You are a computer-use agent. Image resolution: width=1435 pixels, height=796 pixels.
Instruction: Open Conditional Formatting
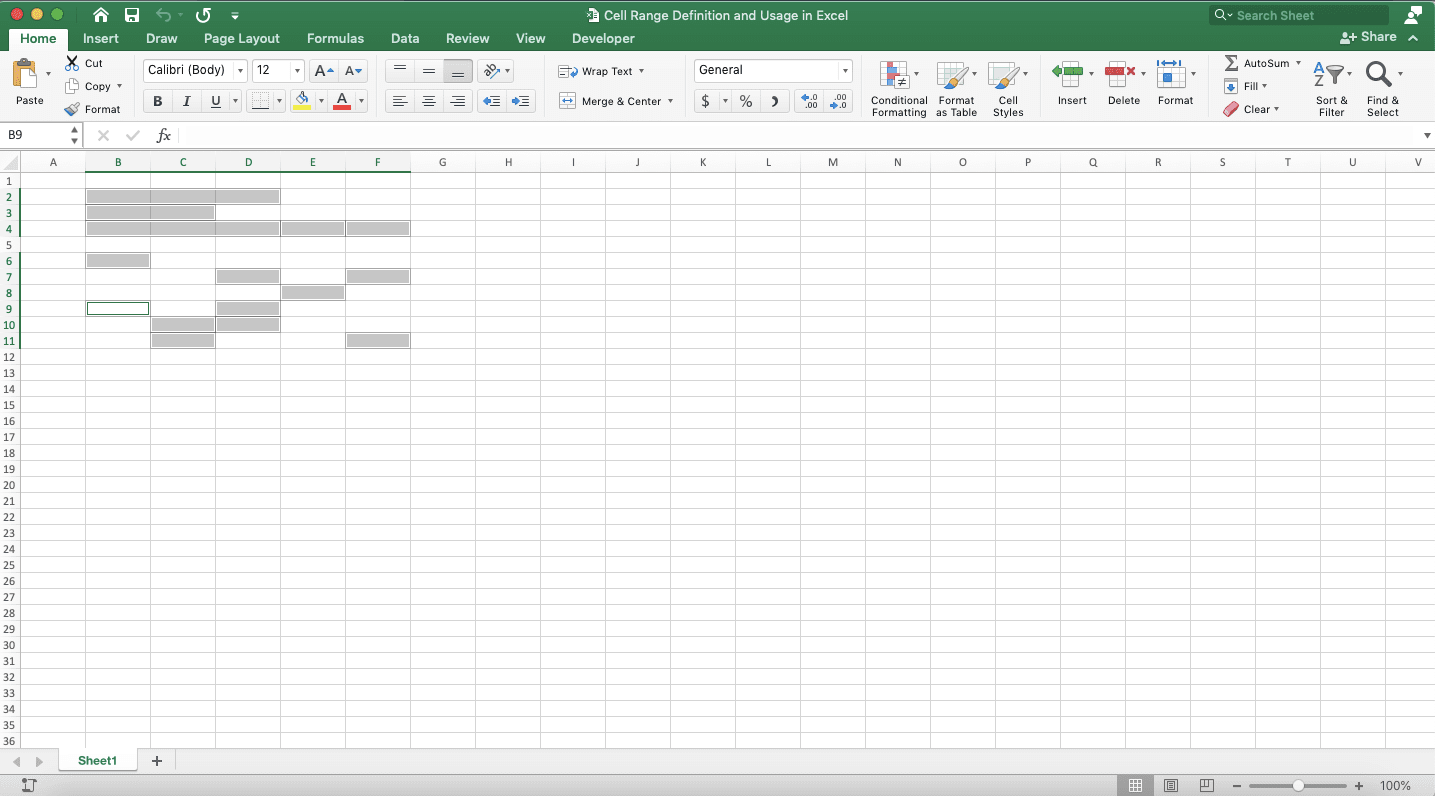[x=899, y=89]
